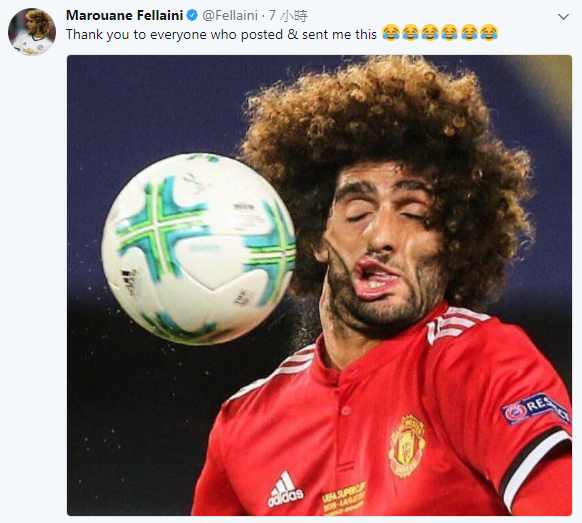Screen dimensions: 582x523
Task: Click the UEFA Respect sleeve badge
Action: tap(536, 408)
